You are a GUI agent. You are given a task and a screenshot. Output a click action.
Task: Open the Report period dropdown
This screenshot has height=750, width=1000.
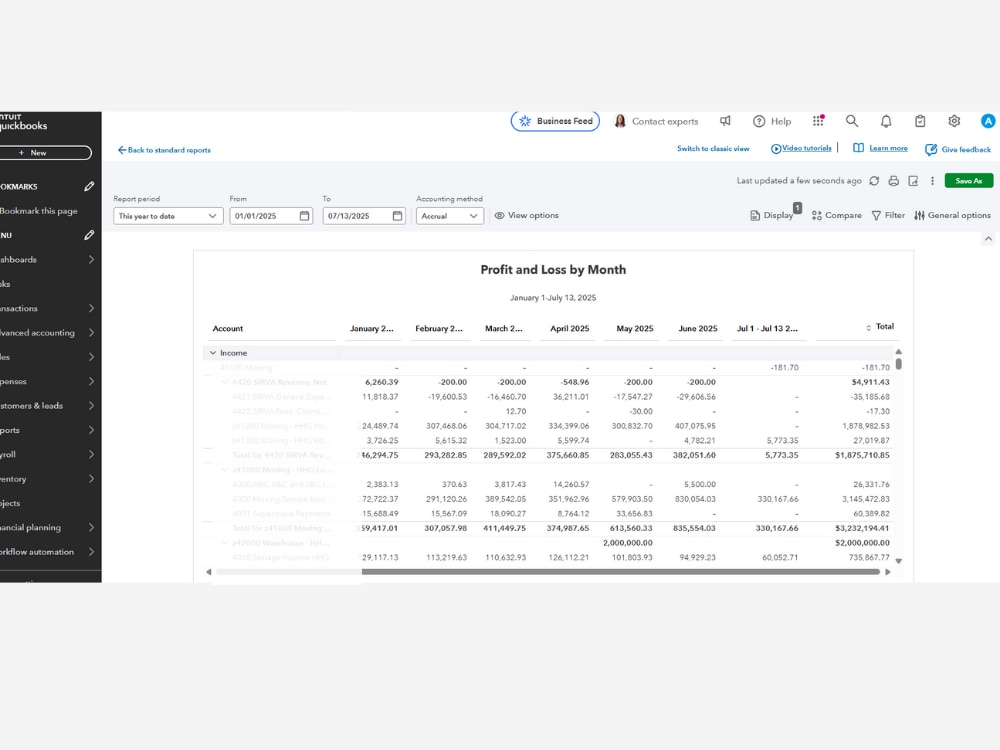168,216
